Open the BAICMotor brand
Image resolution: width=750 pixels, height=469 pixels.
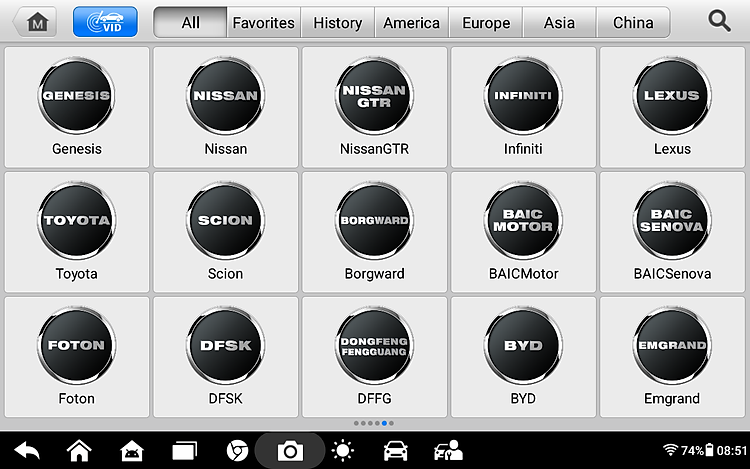523,232
